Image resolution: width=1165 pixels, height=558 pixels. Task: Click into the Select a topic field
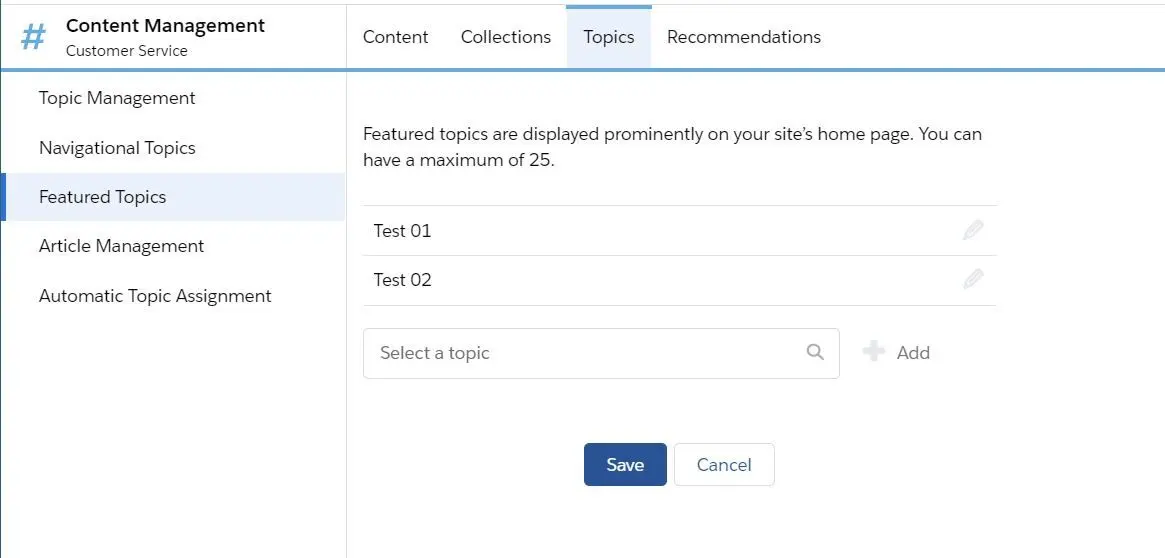(x=601, y=354)
